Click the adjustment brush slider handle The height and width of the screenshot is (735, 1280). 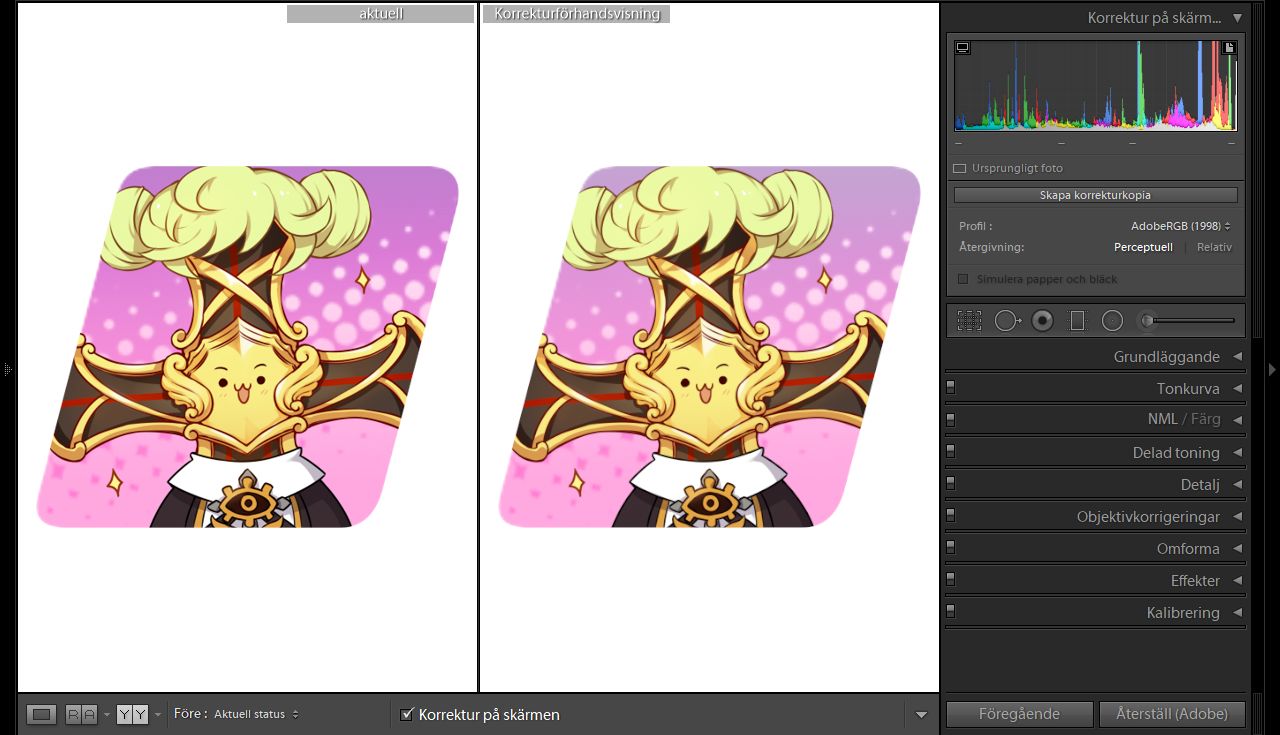[1149, 321]
